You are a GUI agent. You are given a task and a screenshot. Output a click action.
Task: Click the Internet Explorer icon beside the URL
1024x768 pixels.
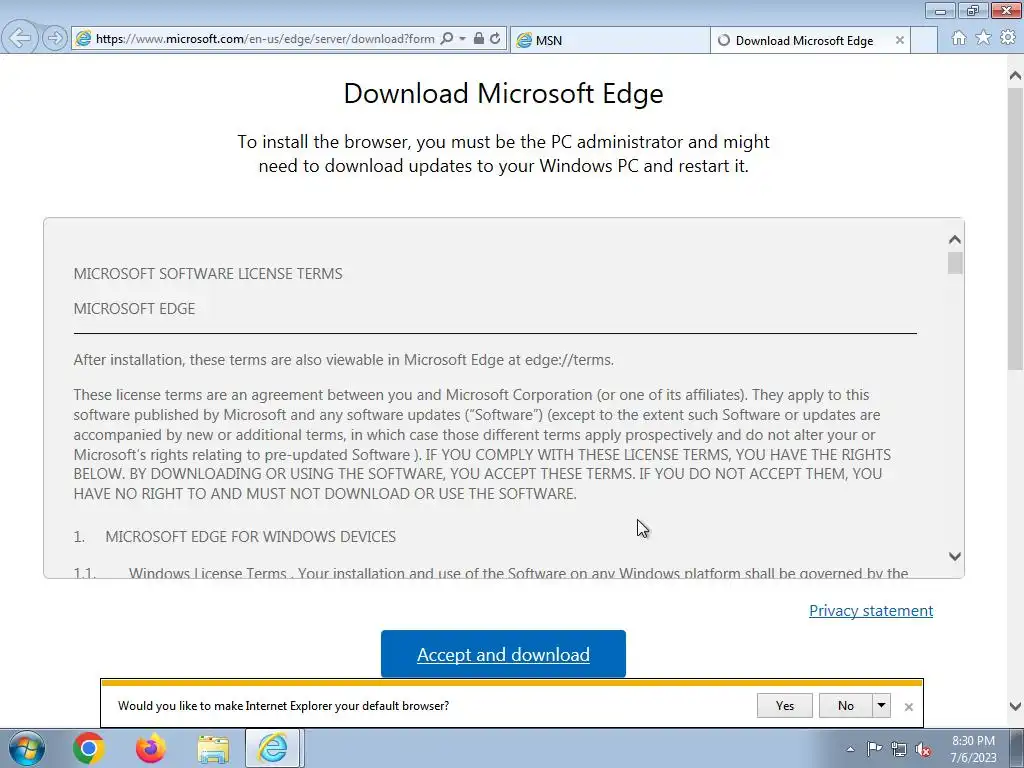[83, 39]
